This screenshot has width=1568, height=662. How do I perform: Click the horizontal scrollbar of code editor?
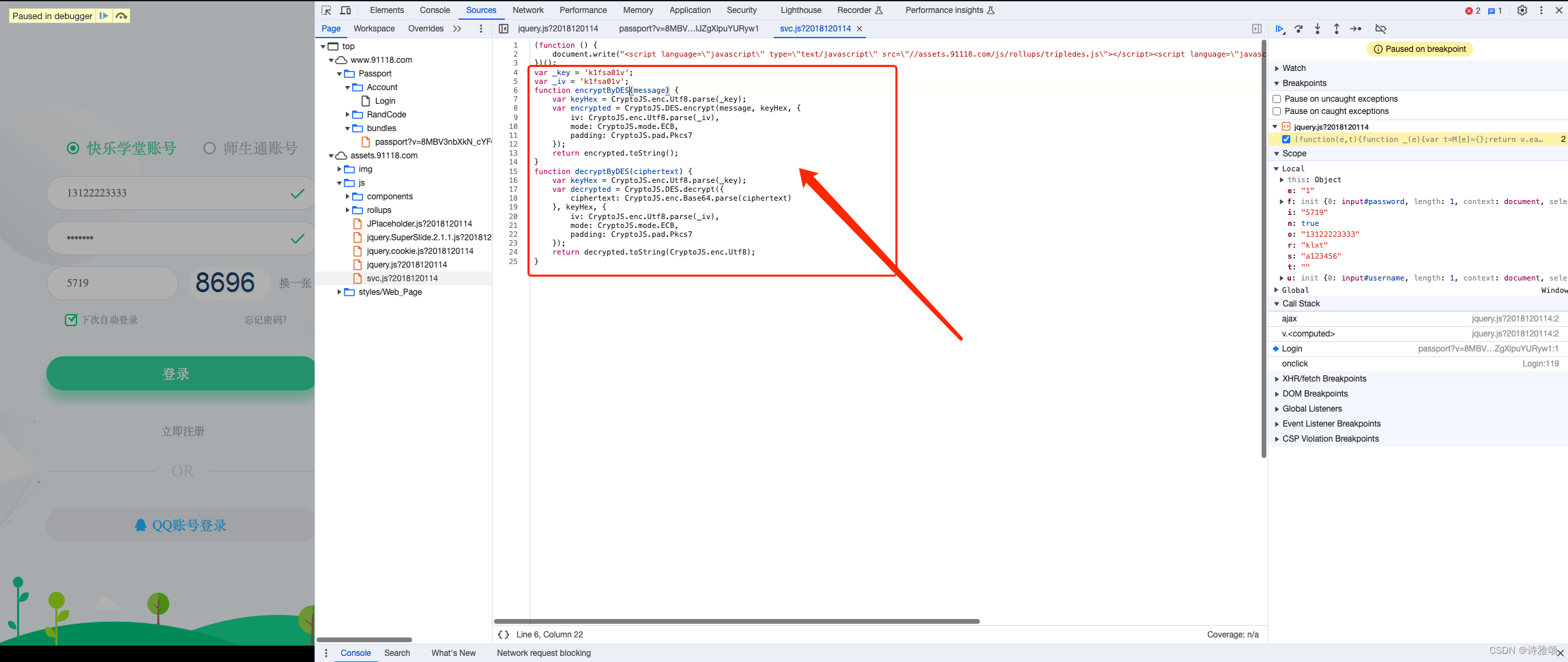click(737, 621)
